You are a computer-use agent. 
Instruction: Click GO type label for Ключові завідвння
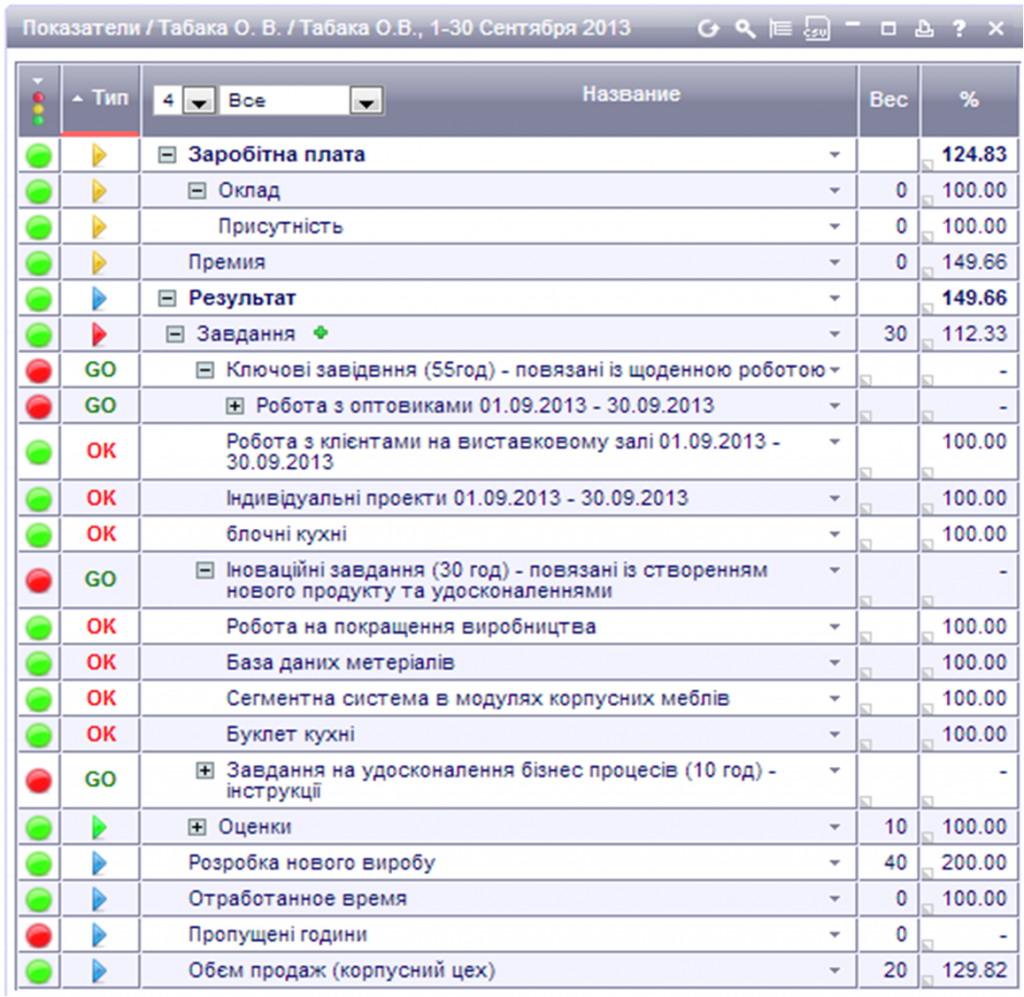pyautogui.click(x=100, y=370)
